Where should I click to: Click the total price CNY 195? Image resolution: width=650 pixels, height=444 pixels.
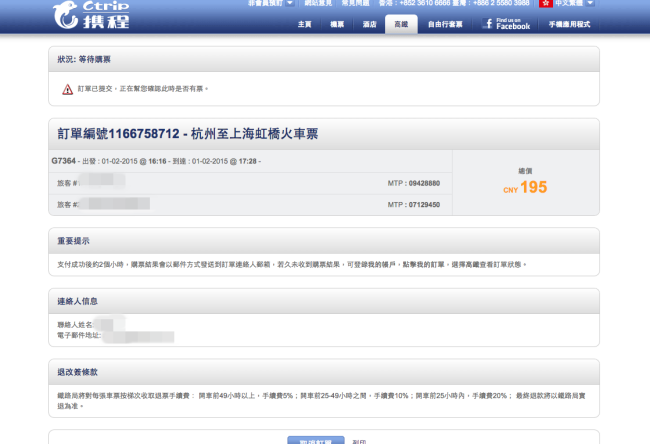[525, 187]
